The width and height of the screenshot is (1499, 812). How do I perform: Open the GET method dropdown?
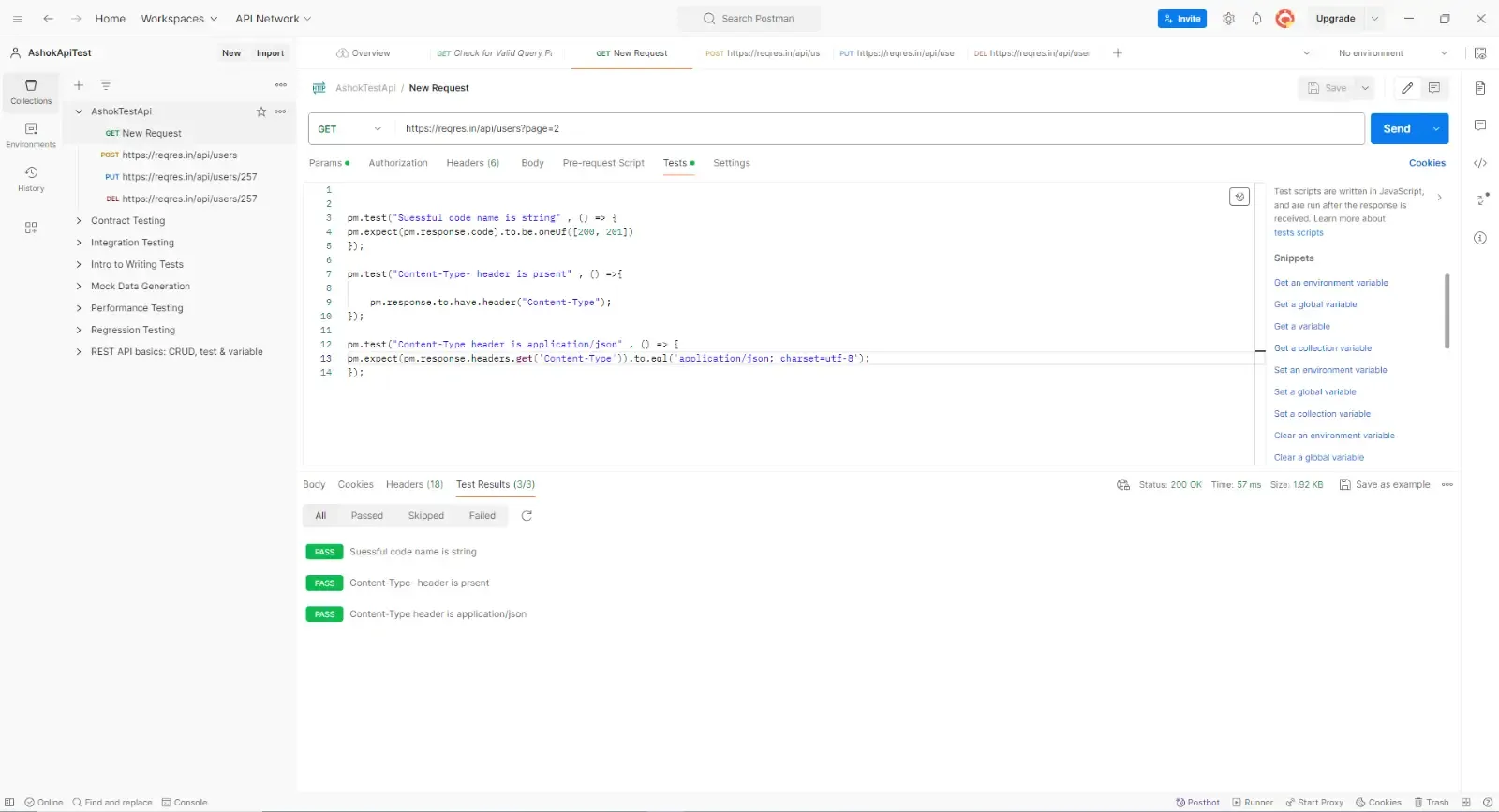point(349,129)
